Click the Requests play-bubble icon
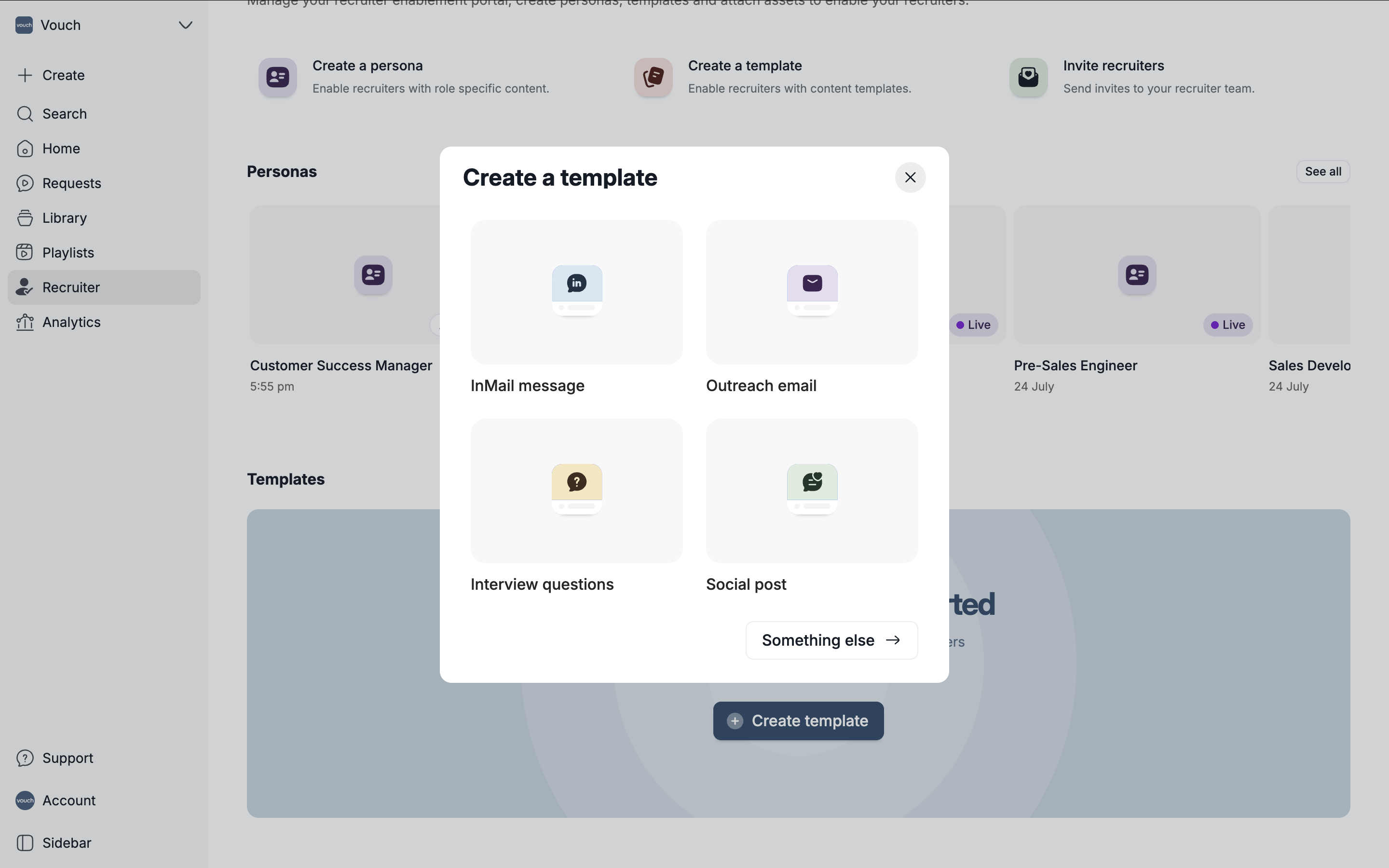The image size is (1389, 868). [x=25, y=183]
